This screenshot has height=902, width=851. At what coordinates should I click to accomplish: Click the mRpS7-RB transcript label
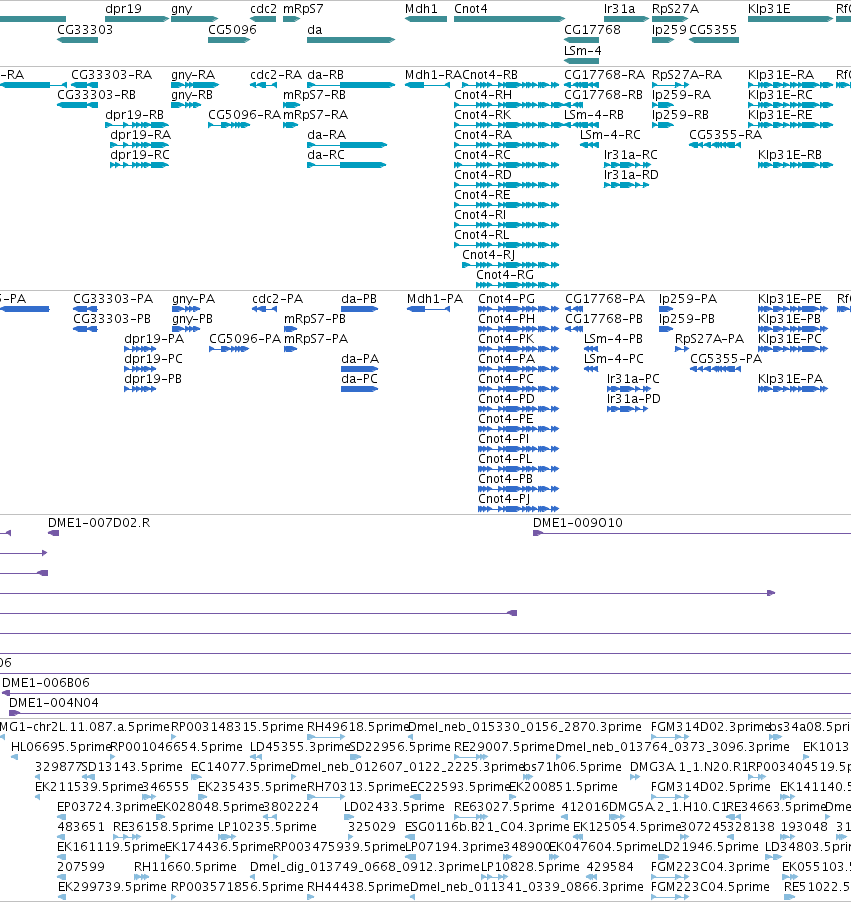point(314,94)
